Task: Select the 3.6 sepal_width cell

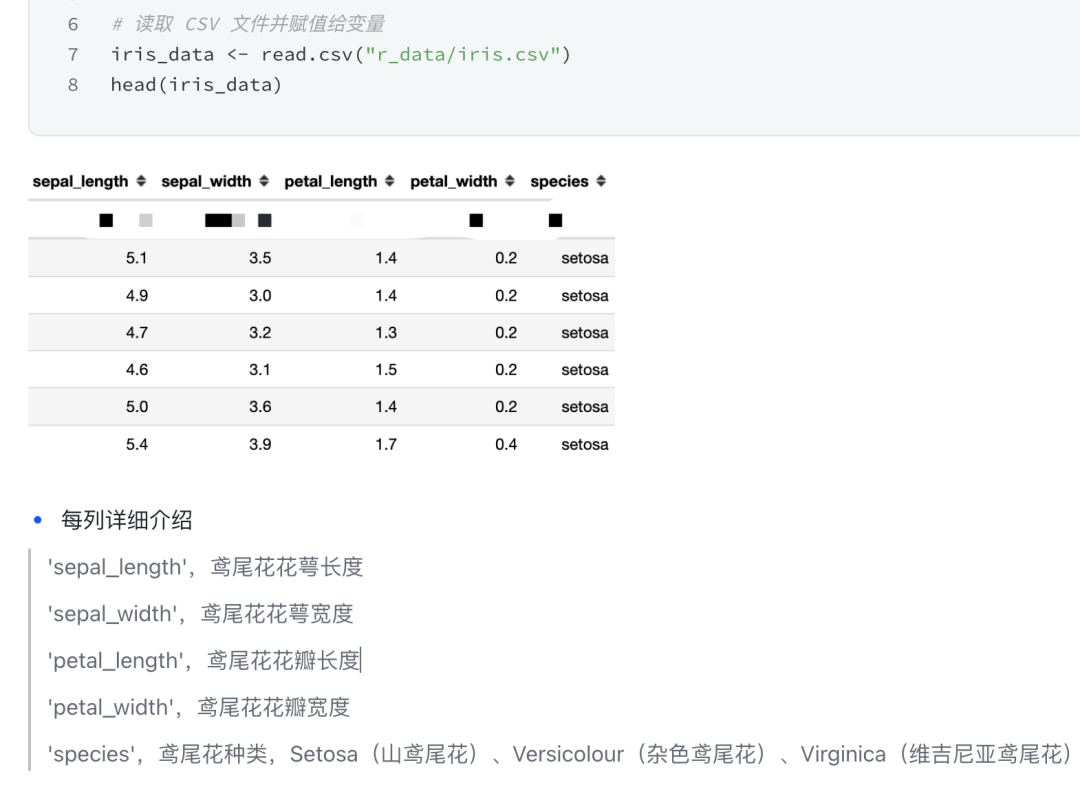Action: point(260,407)
